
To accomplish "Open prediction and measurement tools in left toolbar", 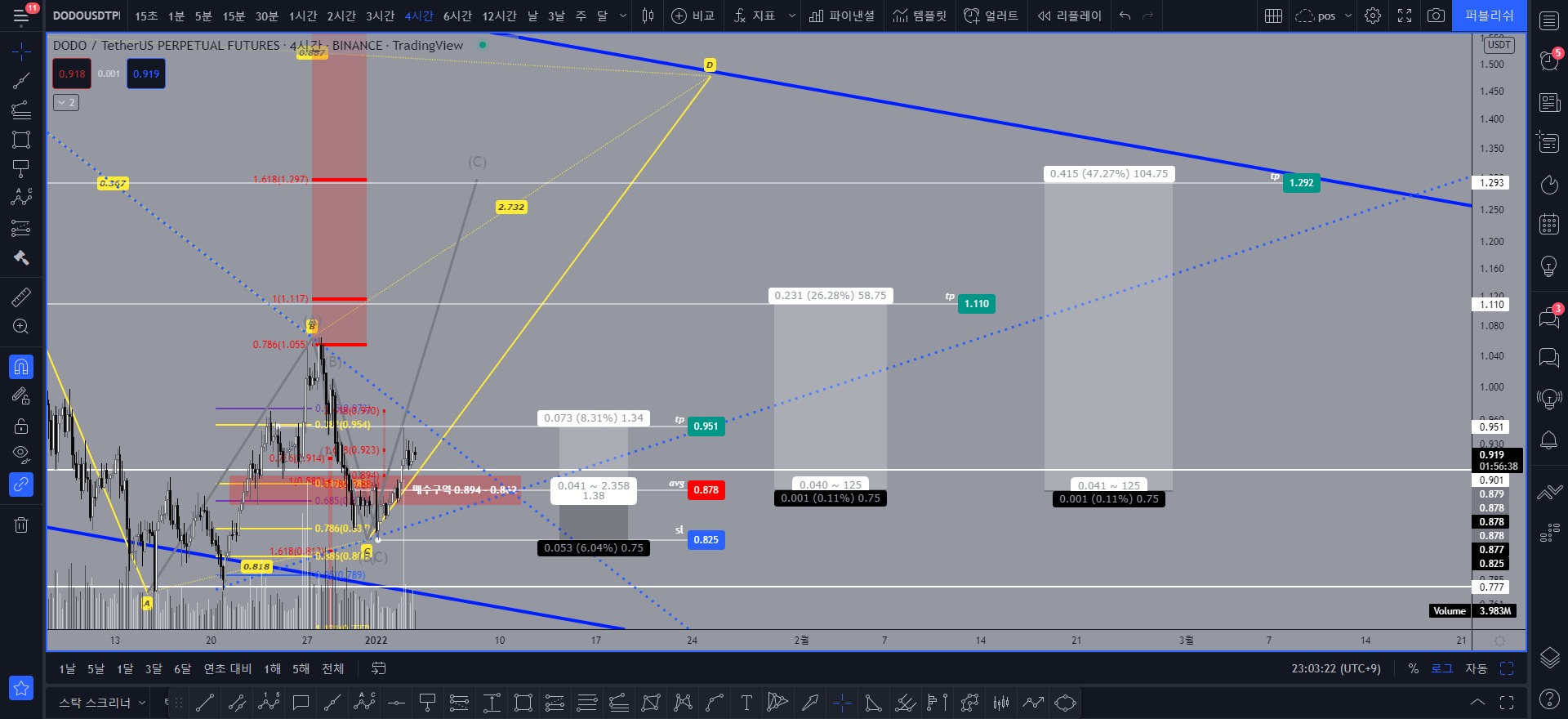I will click(x=21, y=228).
